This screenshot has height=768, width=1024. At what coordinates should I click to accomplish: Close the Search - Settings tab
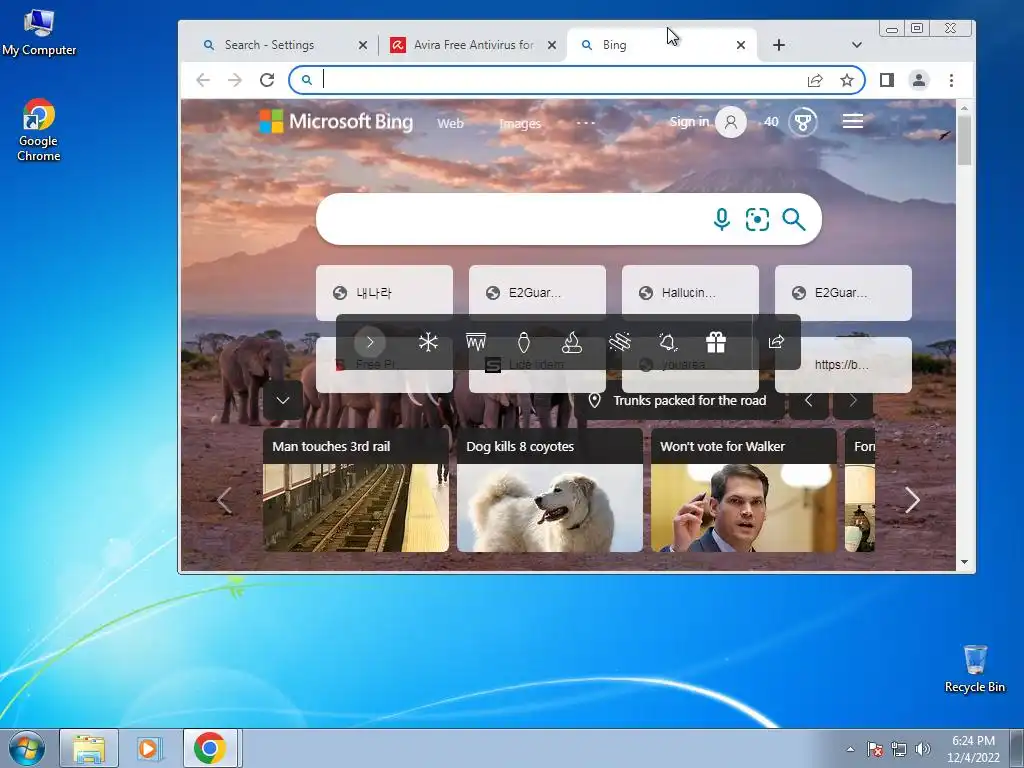click(363, 45)
